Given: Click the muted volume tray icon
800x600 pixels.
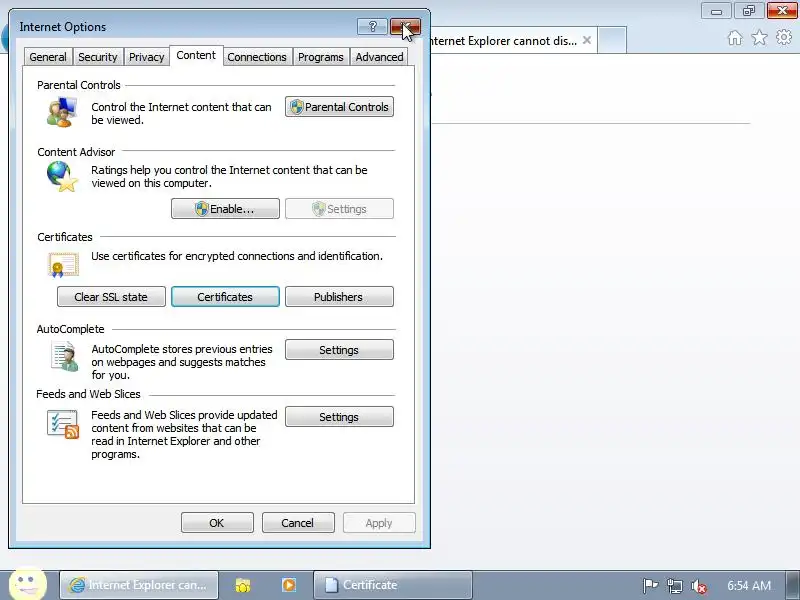Looking at the screenshot, I should [699, 586].
